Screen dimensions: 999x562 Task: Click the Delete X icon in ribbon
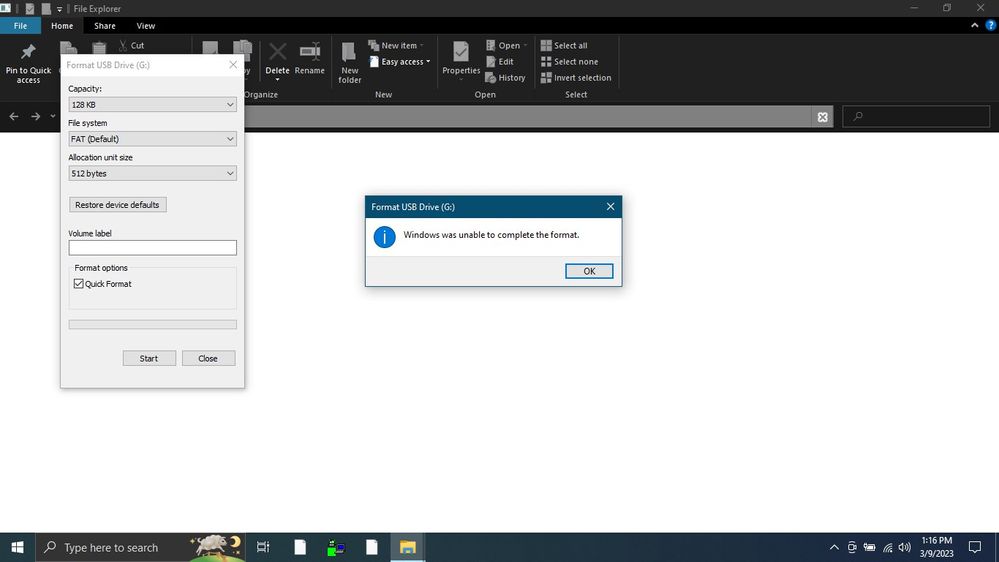tap(277, 52)
